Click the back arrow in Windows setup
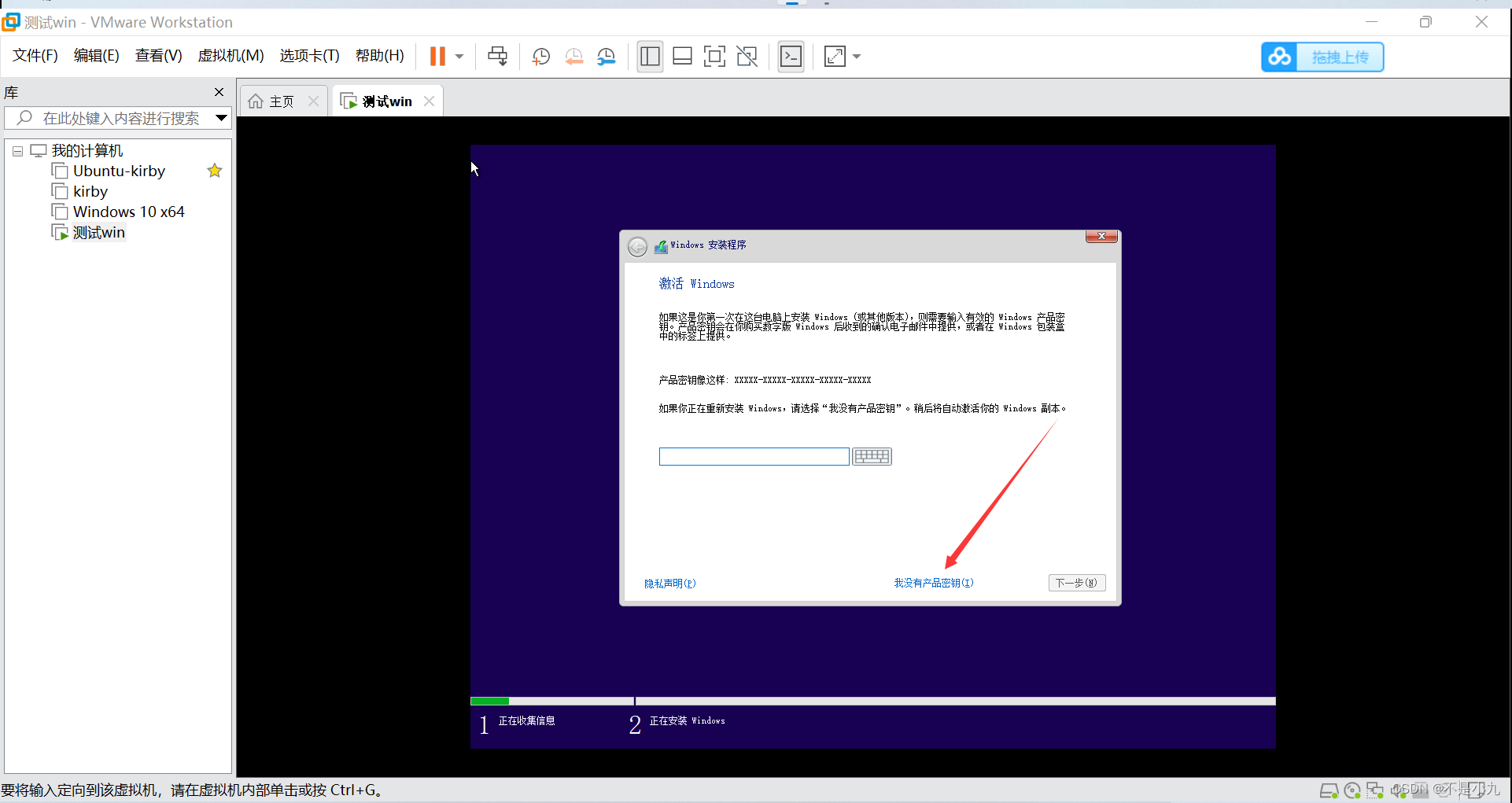Screen dimensions: 1512x803 pyautogui.click(x=637, y=247)
